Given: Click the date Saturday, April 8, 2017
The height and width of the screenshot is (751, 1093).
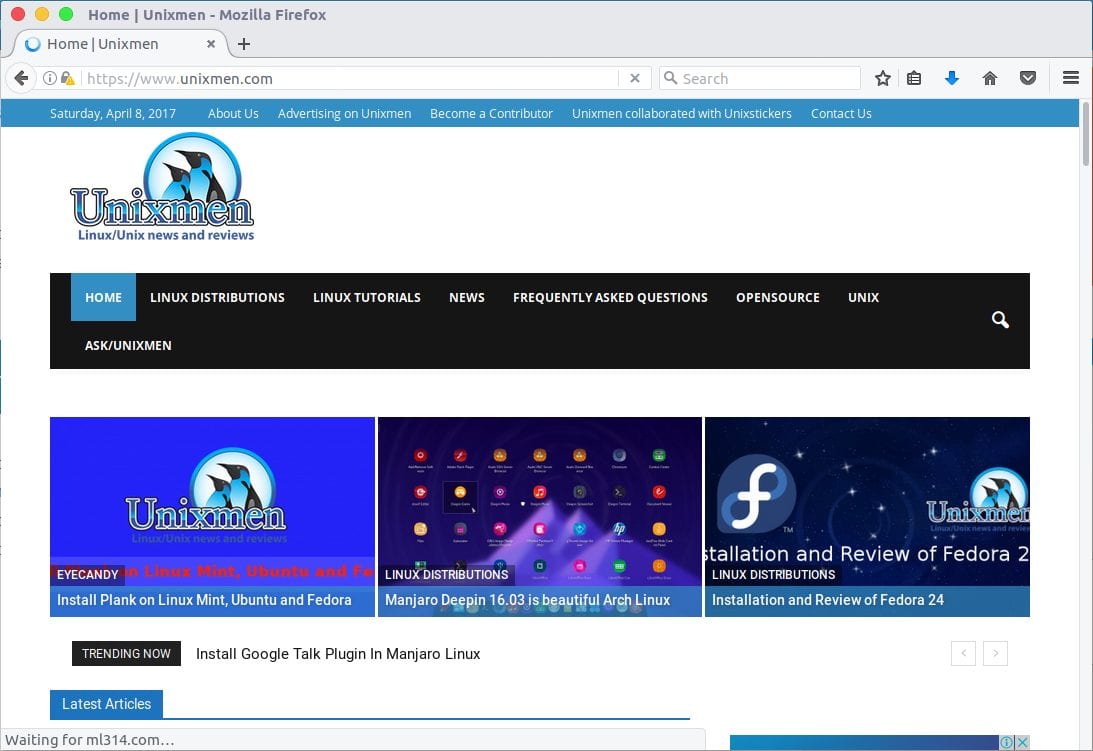Looking at the screenshot, I should 113,114.
